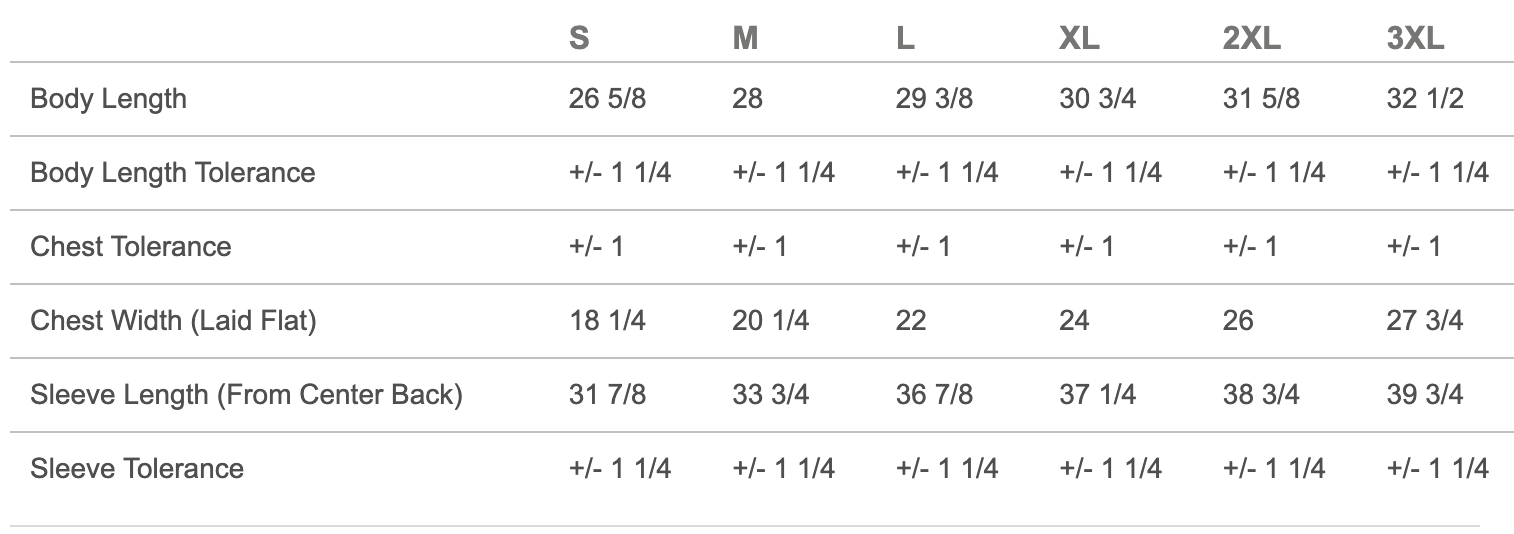Click the 32 1/2 body length value
1514x534 pixels.
(1425, 99)
